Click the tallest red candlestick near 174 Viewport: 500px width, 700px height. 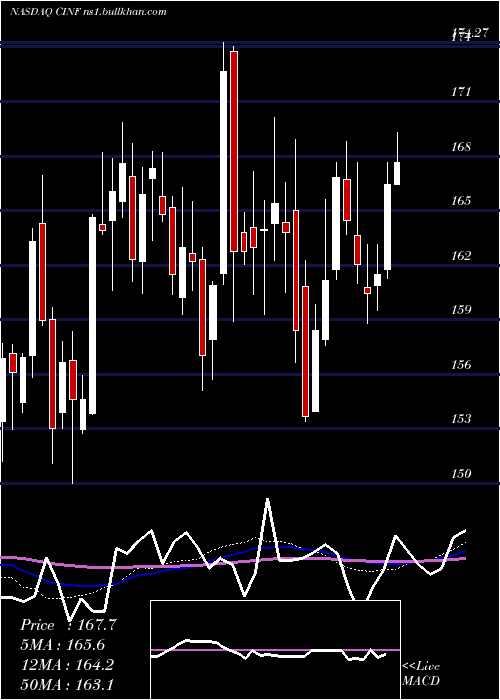pyautogui.click(x=234, y=151)
